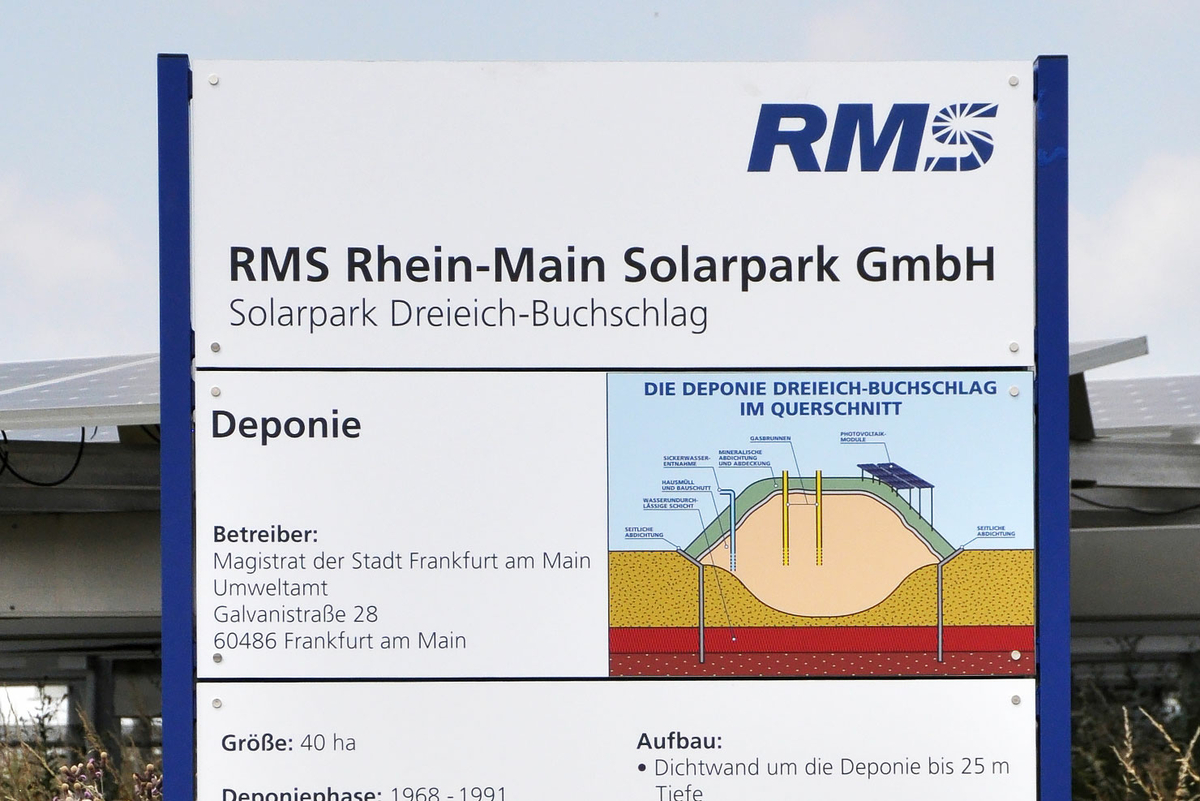Click the "40 ha" value
1200x801 pixels.
[x=328, y=743]
